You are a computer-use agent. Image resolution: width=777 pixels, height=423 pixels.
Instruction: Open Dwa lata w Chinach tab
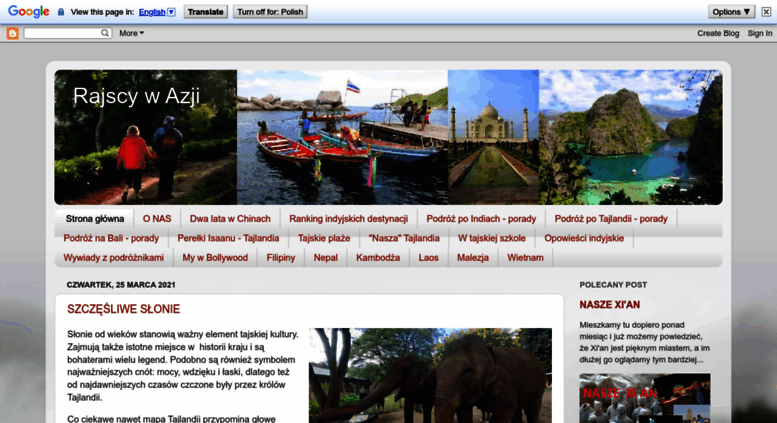pyautogui.click(x=230, y=218)
